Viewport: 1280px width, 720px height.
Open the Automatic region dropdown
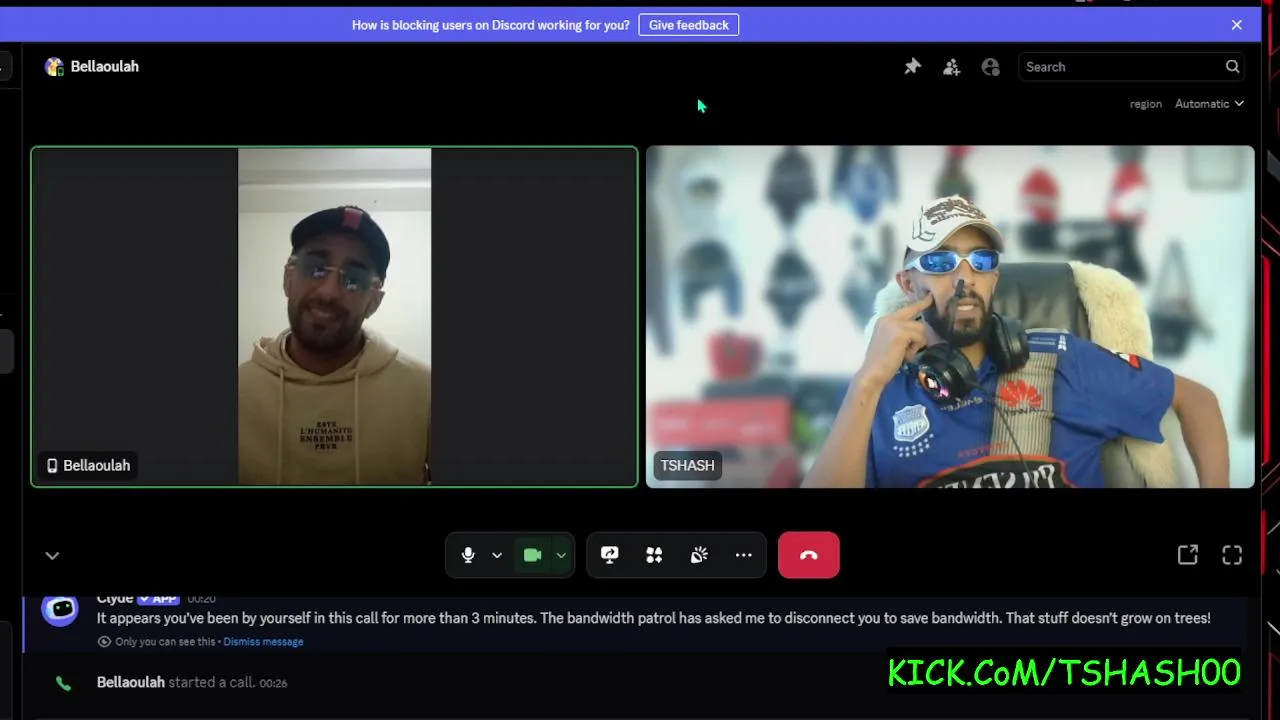point(1209,104)
